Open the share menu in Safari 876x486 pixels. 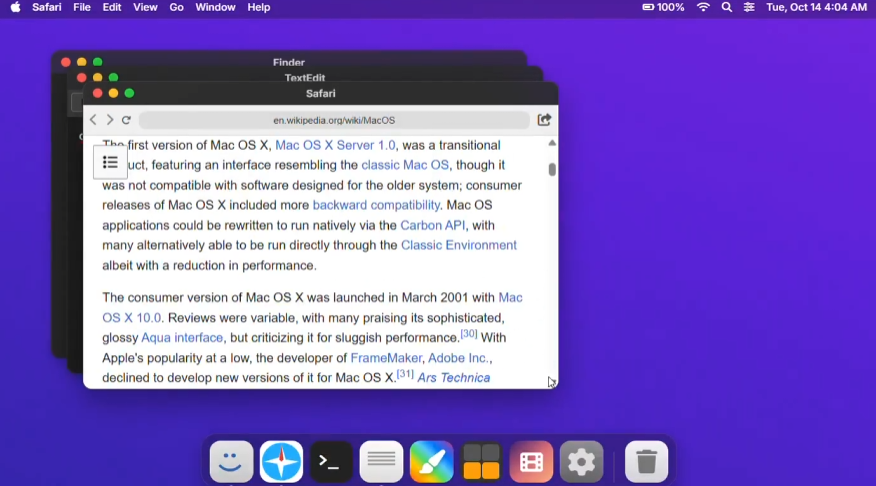click(544, 120)
